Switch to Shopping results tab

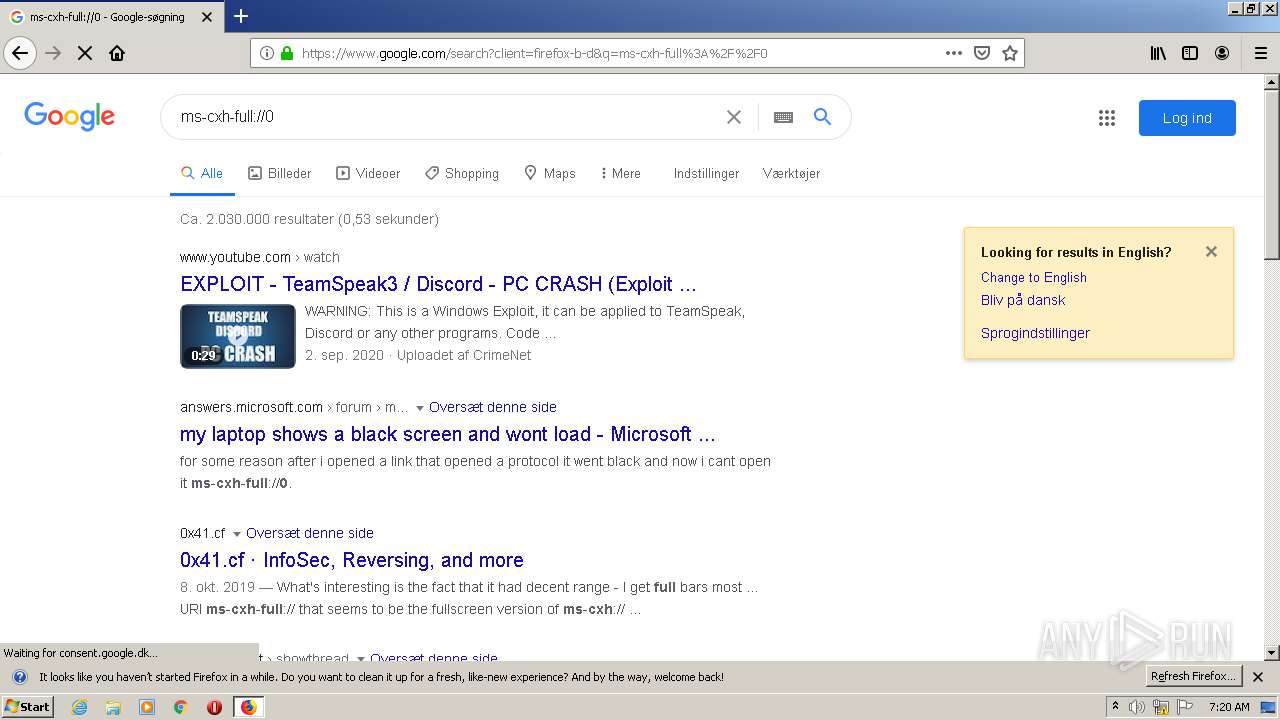click(462, 173)
